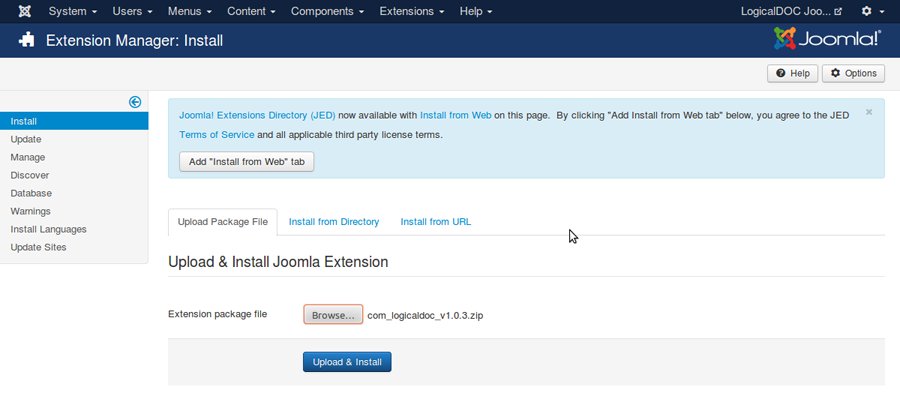This screenshot has height=405, width=900.
Task: Click the Upload & Install button
Action: pos(347,362)
